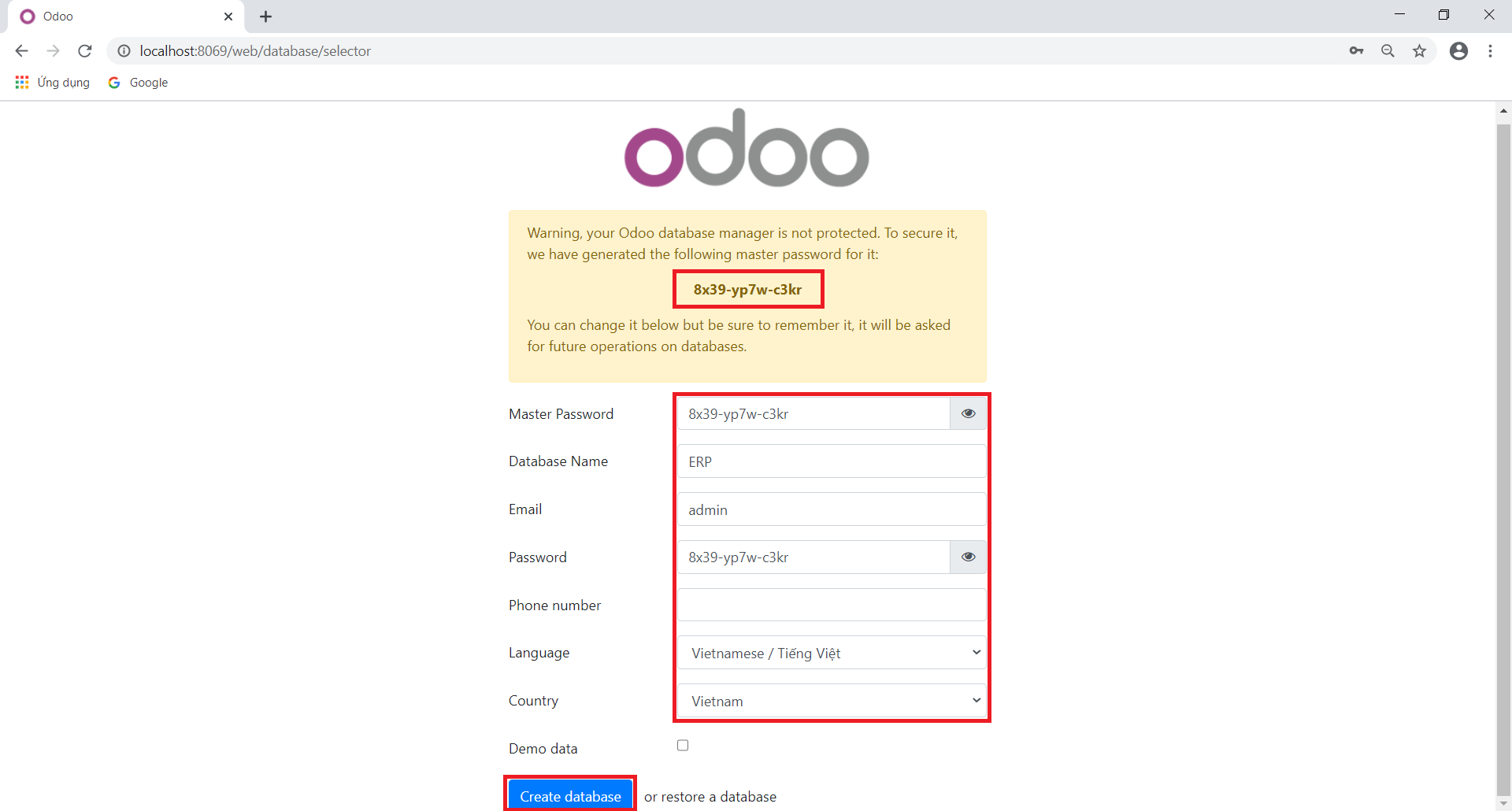Click the browser back navigation icon

(20, 50)
